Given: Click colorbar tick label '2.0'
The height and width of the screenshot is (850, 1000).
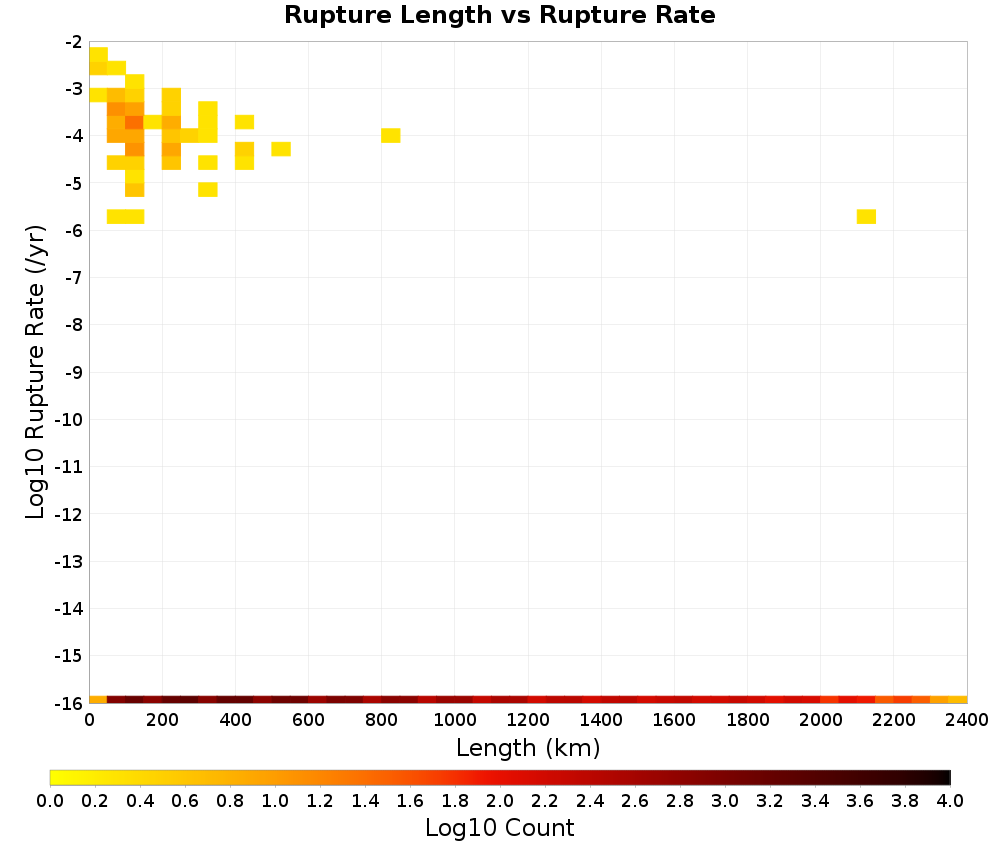Looking at the screenshot, I should [500, 800].
